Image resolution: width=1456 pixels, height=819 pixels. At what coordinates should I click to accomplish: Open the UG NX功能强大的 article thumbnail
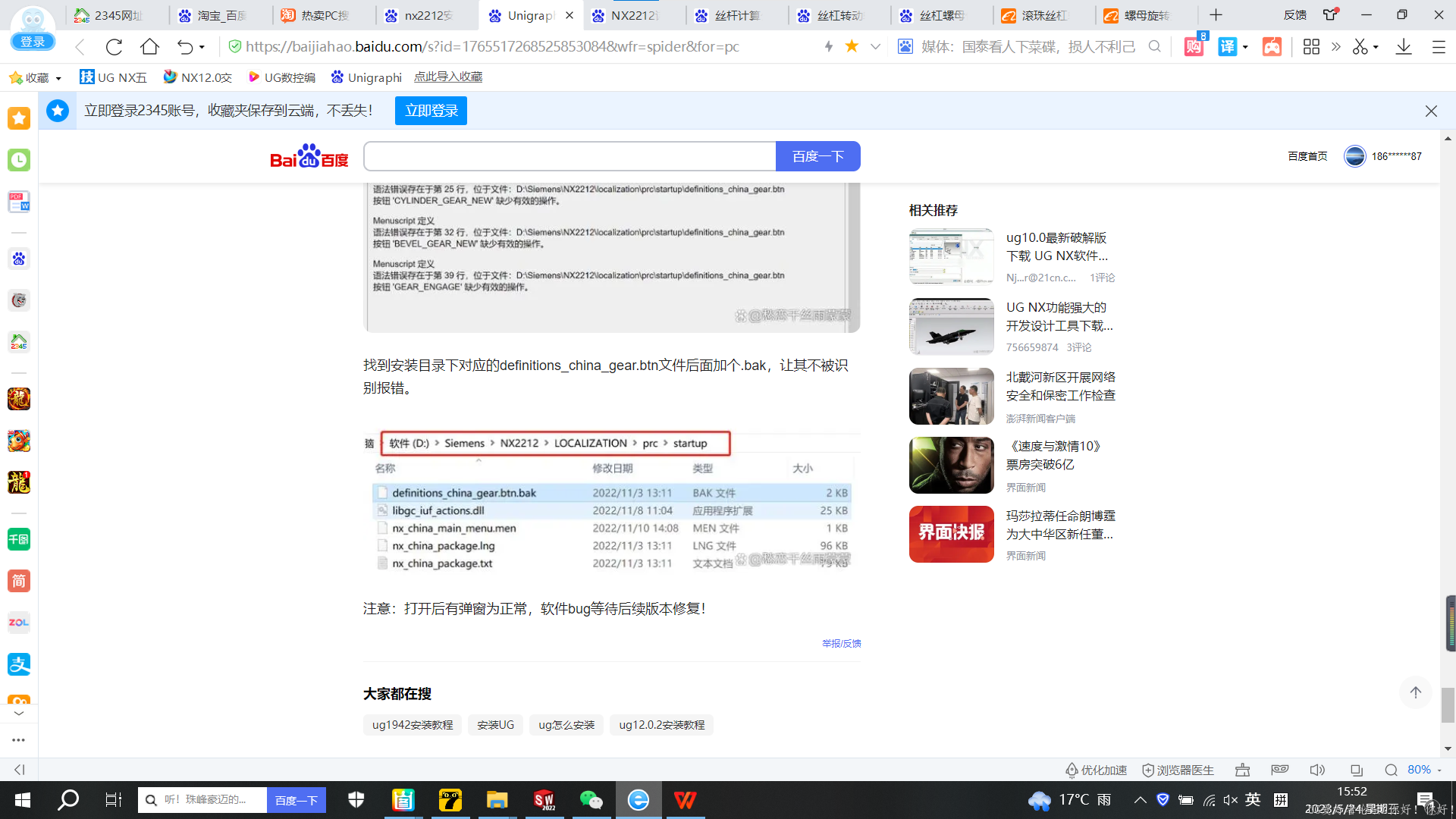point(952,326)
